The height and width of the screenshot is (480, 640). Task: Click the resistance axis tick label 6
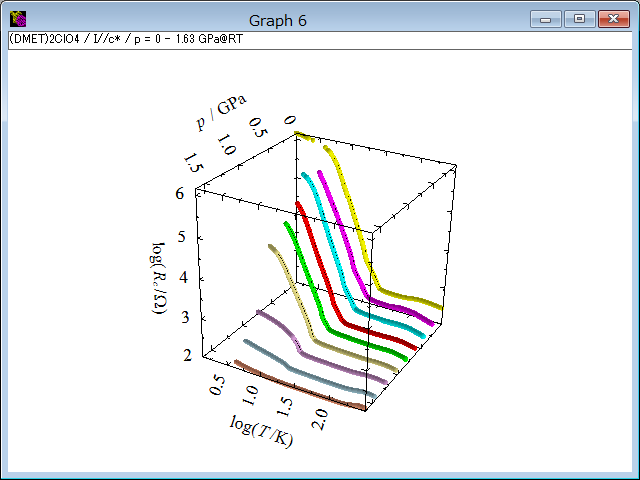pyautogui.click(x=180, y=193)
